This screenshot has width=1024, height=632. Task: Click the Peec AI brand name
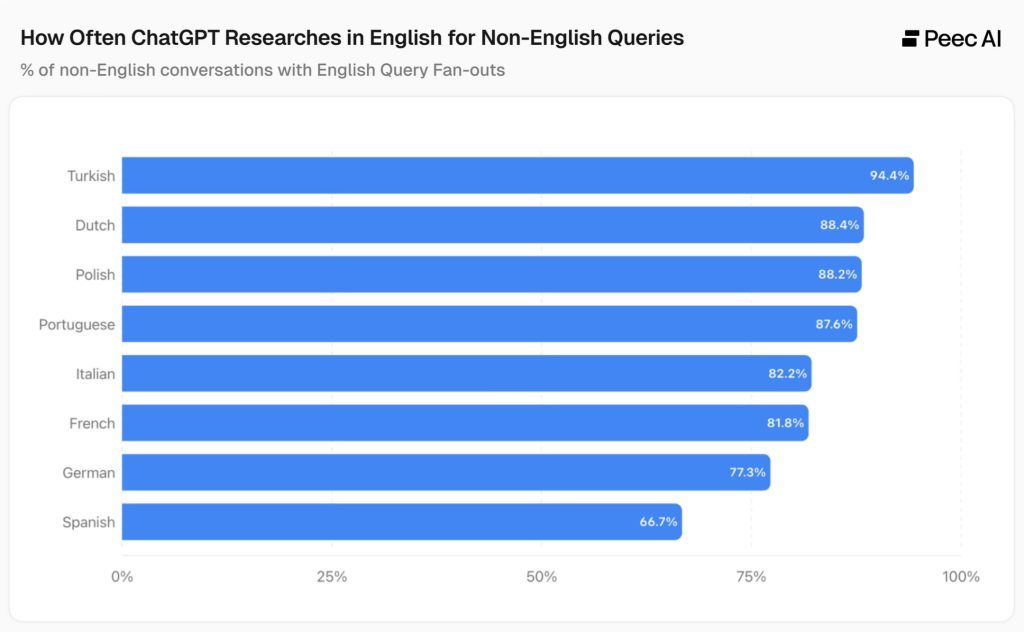click(963, 39)
